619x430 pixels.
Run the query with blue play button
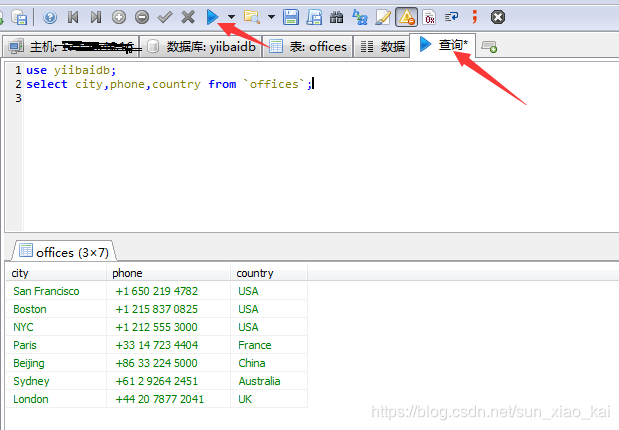tap(212, 17)
